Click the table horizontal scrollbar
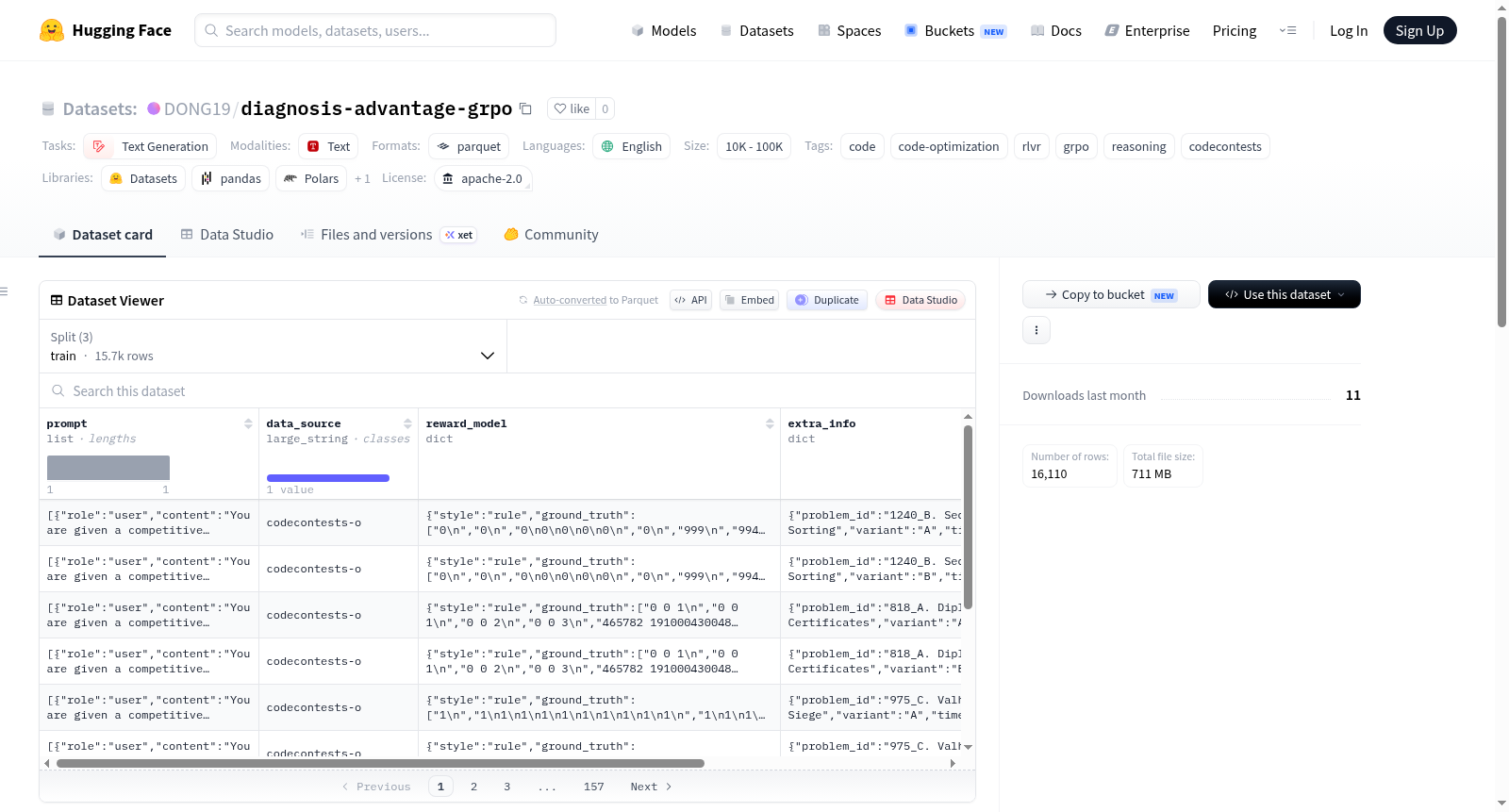 click(380, 763)
